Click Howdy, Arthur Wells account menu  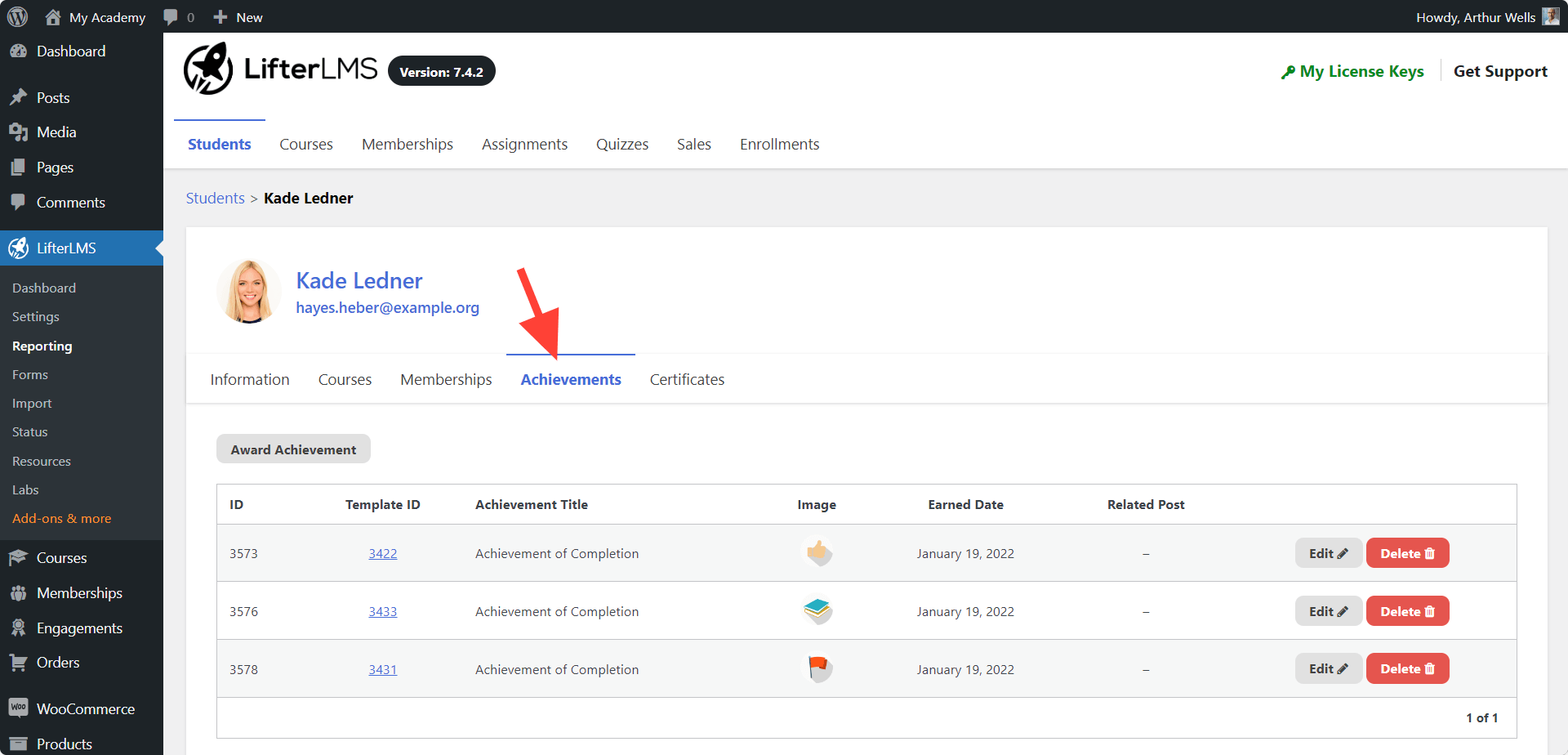pos(1487,17)
